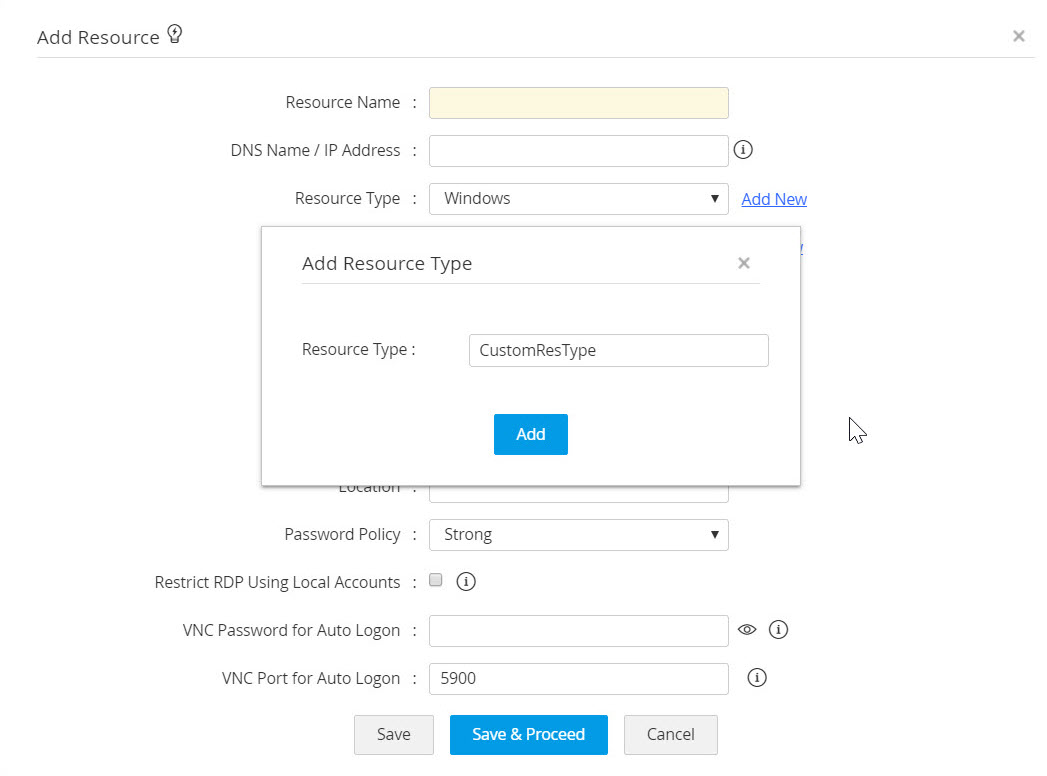Click info icon beside Restrict RDP checkbox
This screenshot has width=1047, height=776.
pyautogui.click(x=465, y=581)
